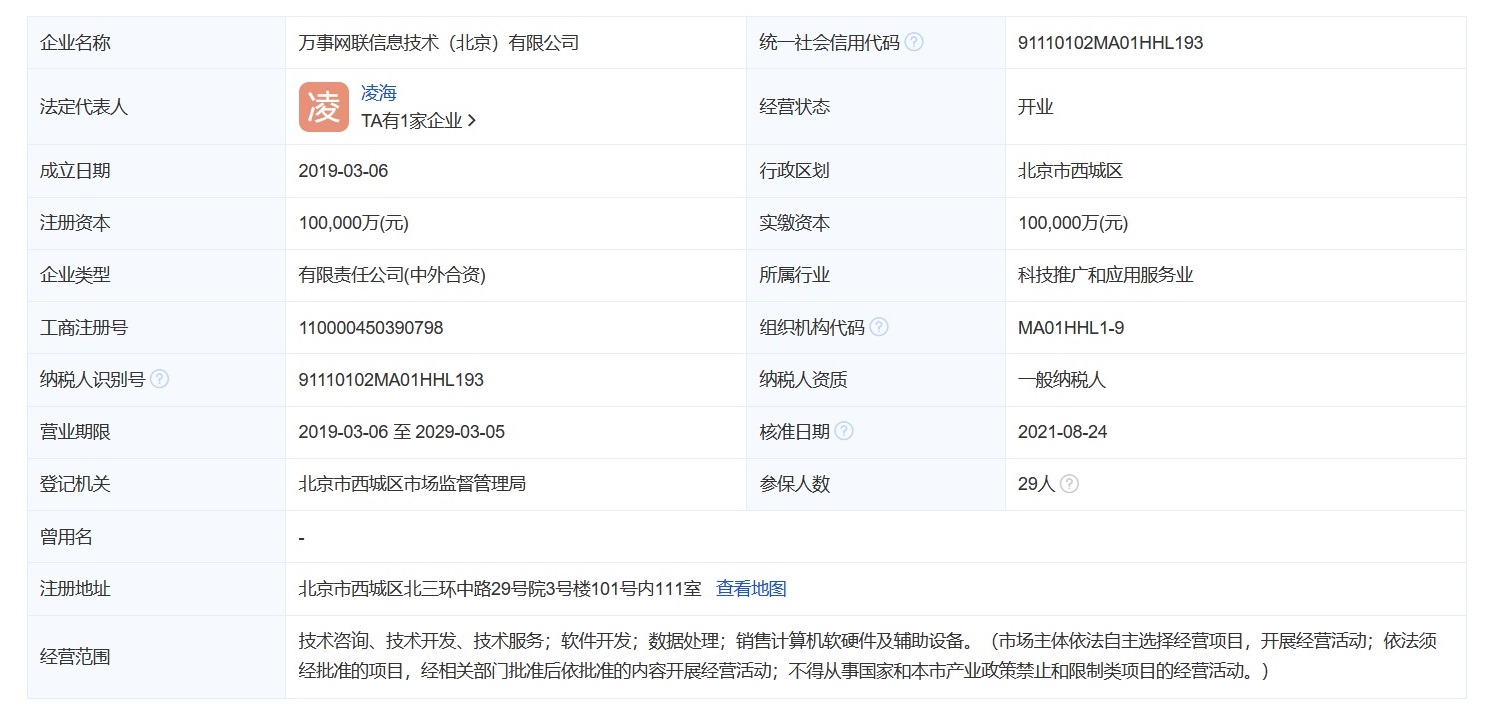
Task: Click business term 2019-03-06 至 2029-03-05
Action: point(401,432)
